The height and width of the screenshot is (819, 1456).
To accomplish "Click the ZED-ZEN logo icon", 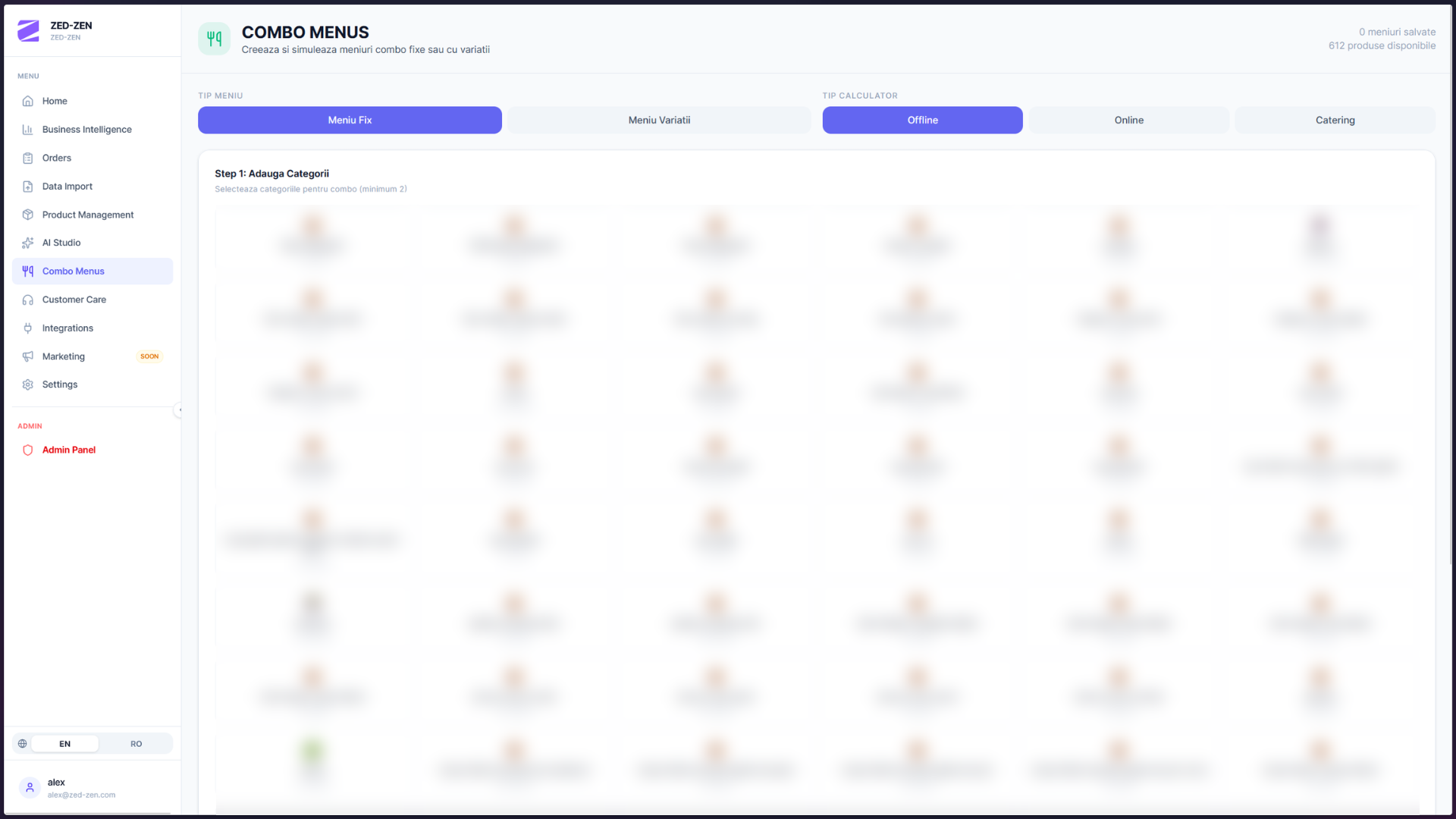I will 28,31.
